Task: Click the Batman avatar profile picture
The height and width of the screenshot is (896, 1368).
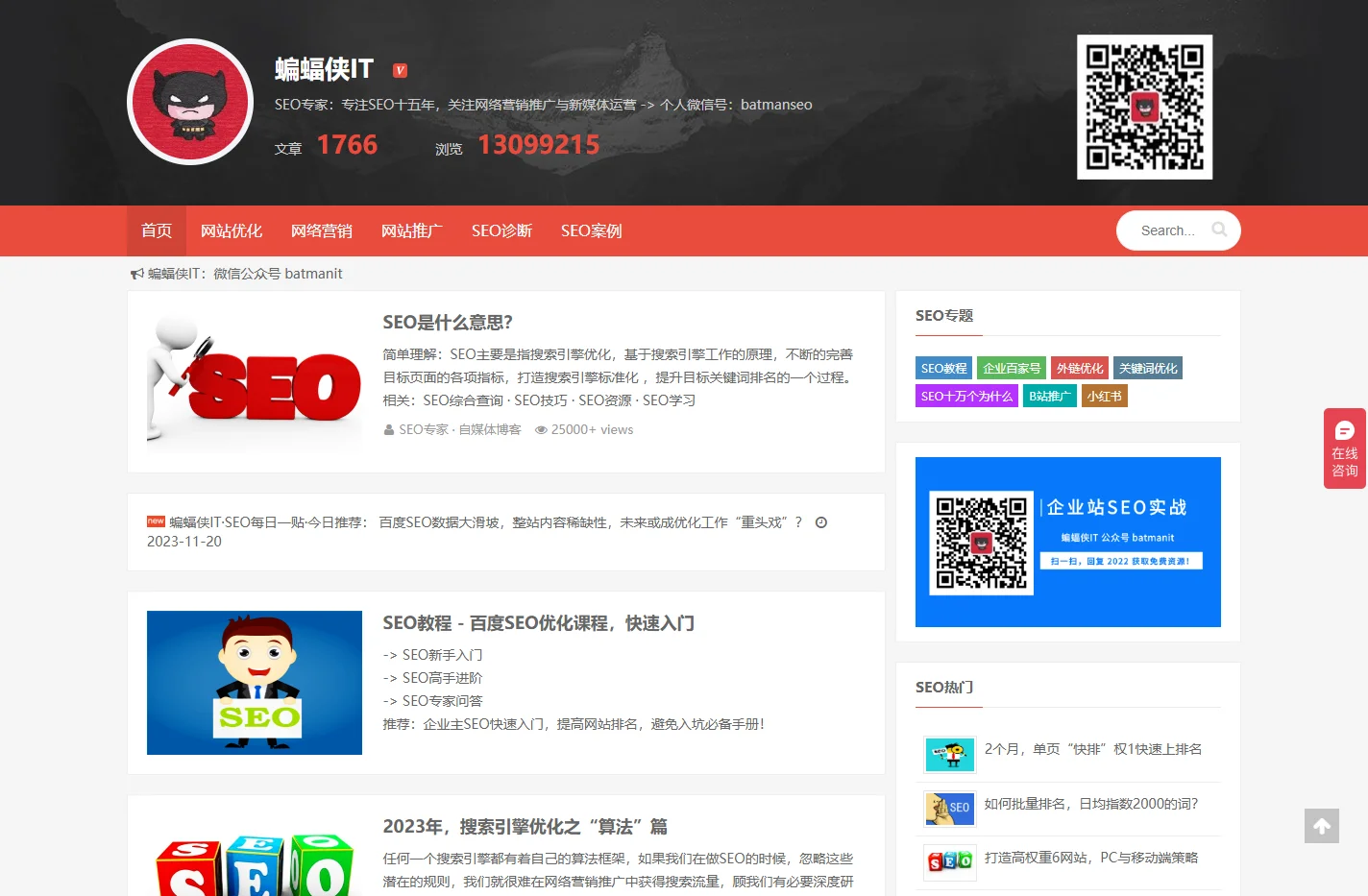Action: coord(190,102)
